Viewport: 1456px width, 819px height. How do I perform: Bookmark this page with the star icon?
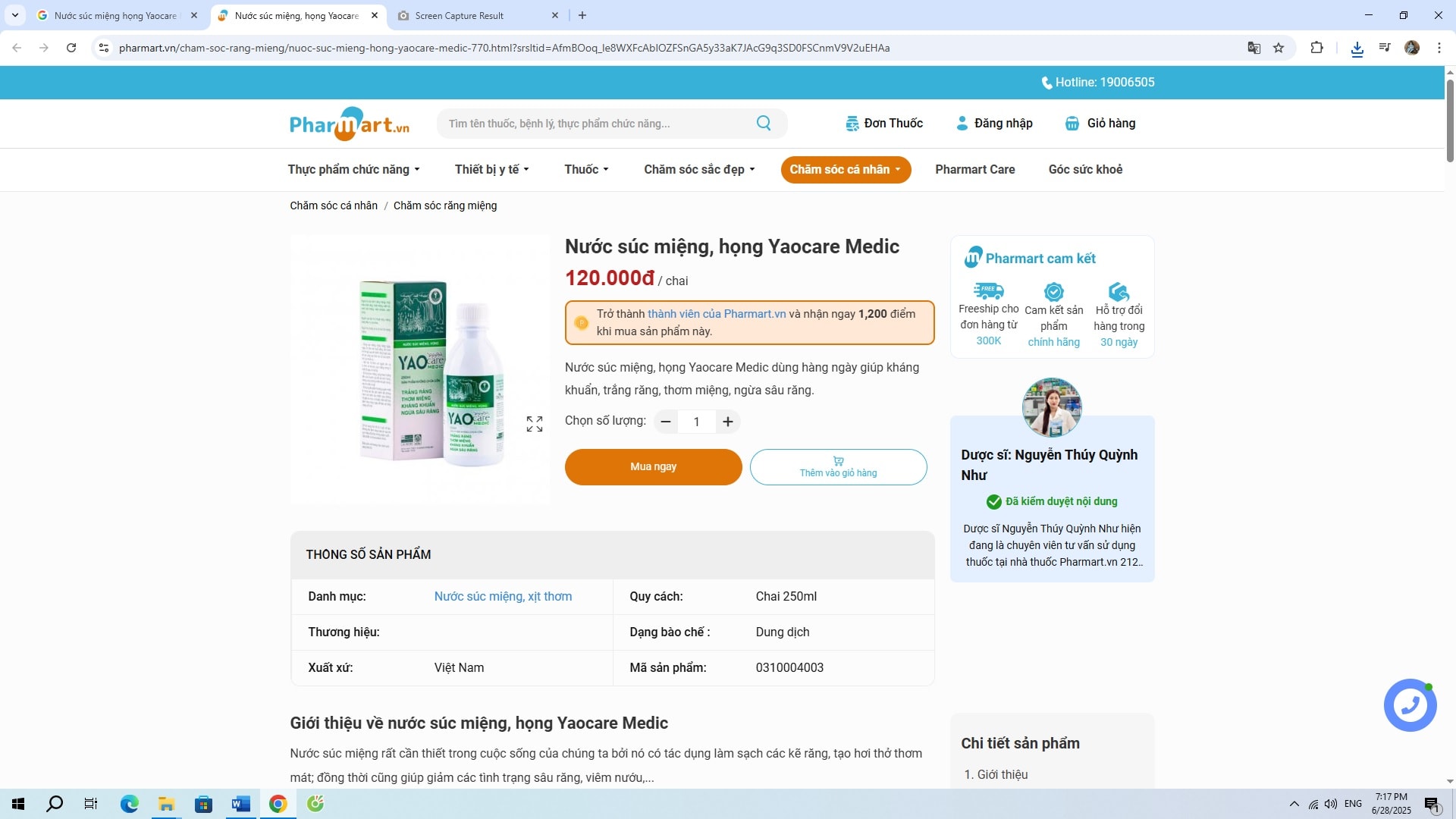1279,48
